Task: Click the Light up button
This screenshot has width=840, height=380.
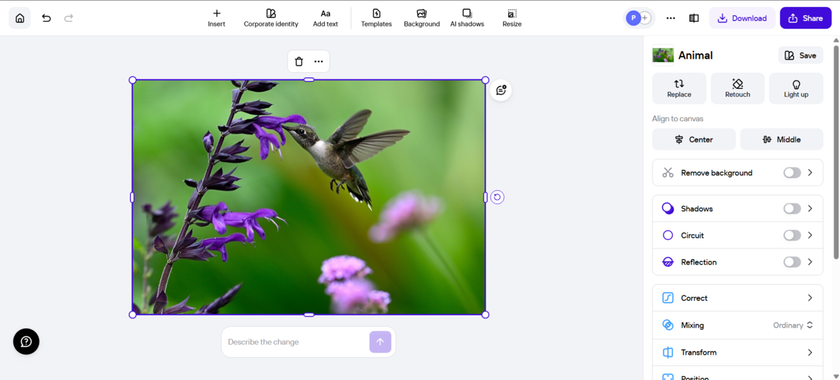Action: point(796,88)
